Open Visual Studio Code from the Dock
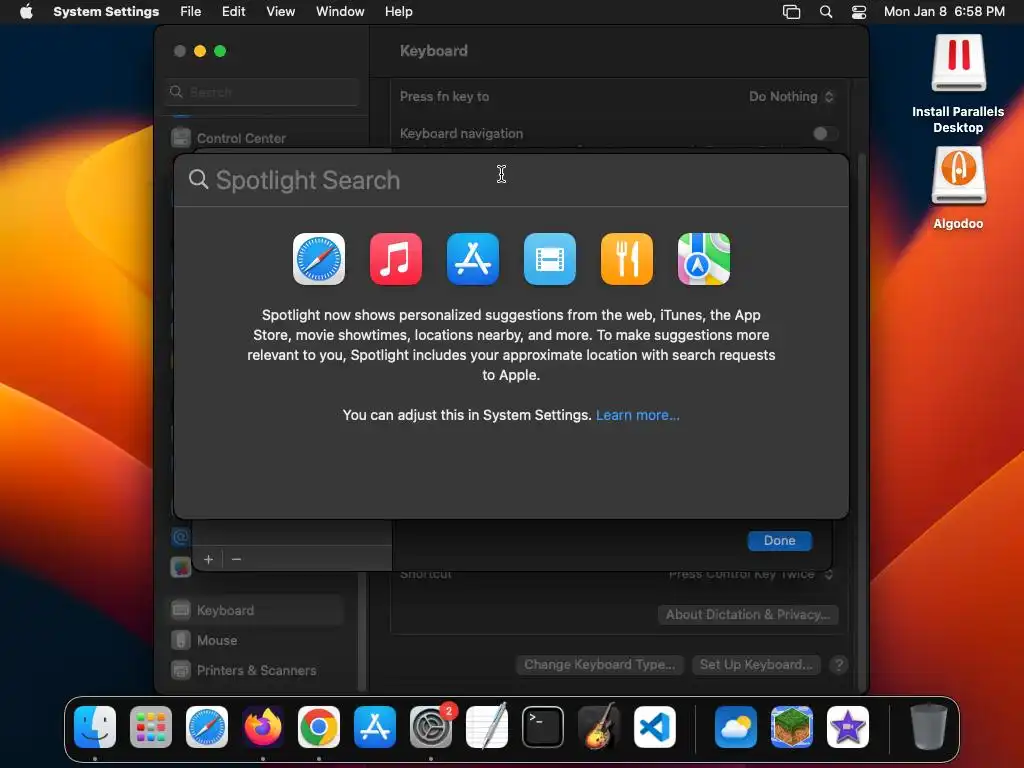The height and width of the screenshot is (768, 1024). pos(654,727)
